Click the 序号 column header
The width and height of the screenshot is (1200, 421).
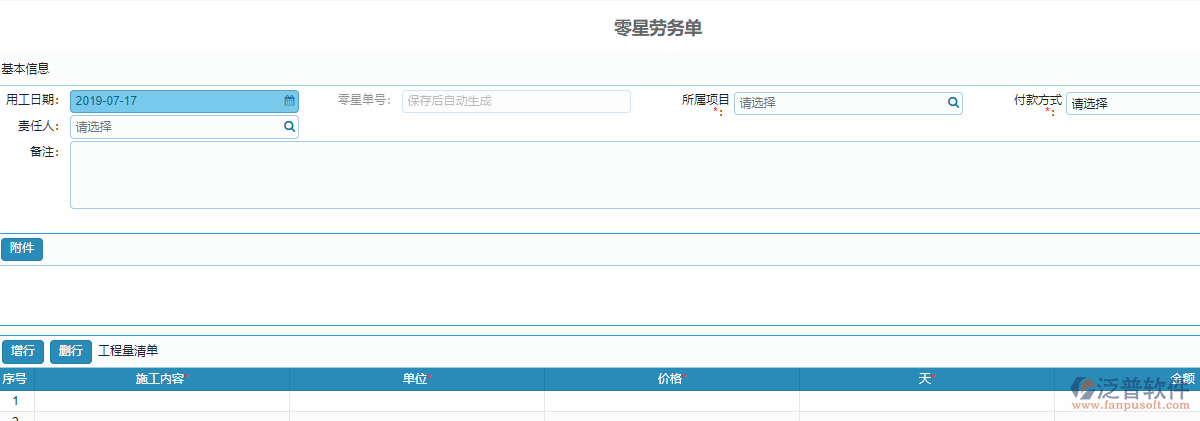15,379
